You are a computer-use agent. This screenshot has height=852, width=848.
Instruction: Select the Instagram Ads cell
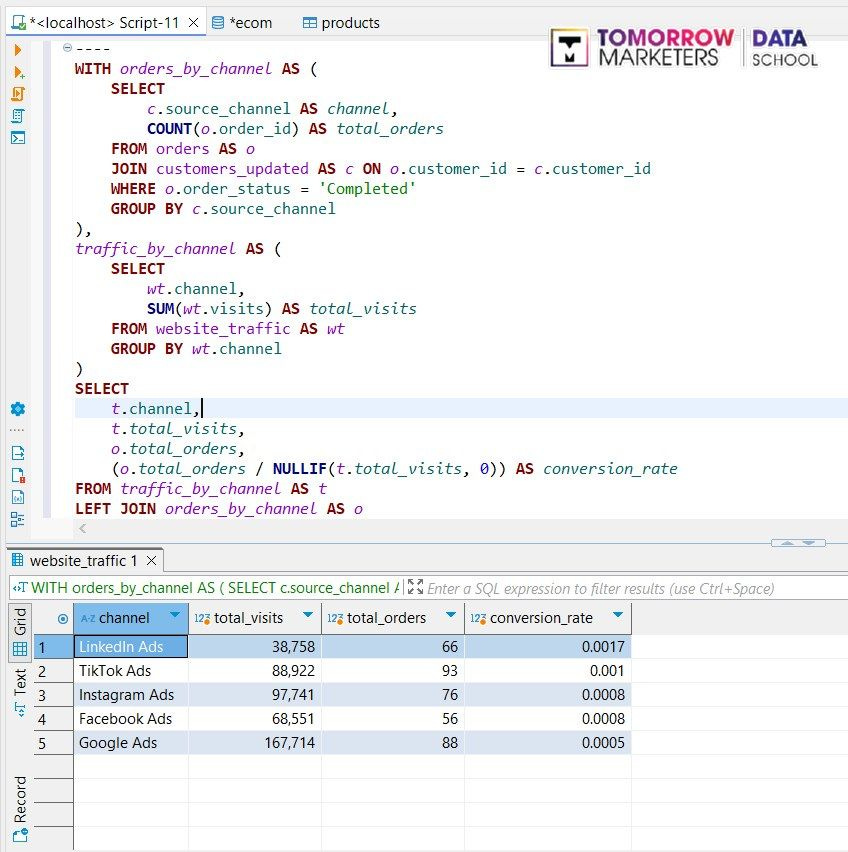(131, 695)
